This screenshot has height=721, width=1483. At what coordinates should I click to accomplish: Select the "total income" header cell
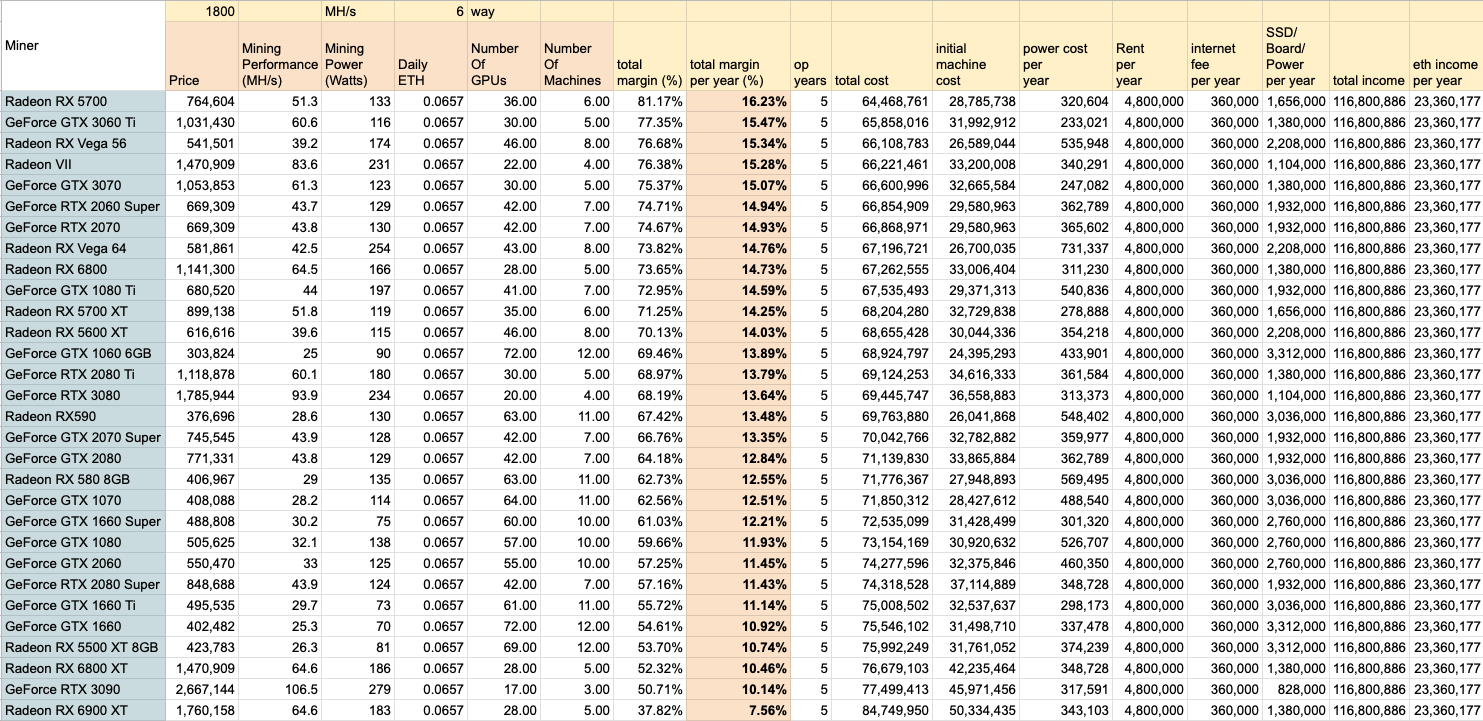coord(1369,57)
